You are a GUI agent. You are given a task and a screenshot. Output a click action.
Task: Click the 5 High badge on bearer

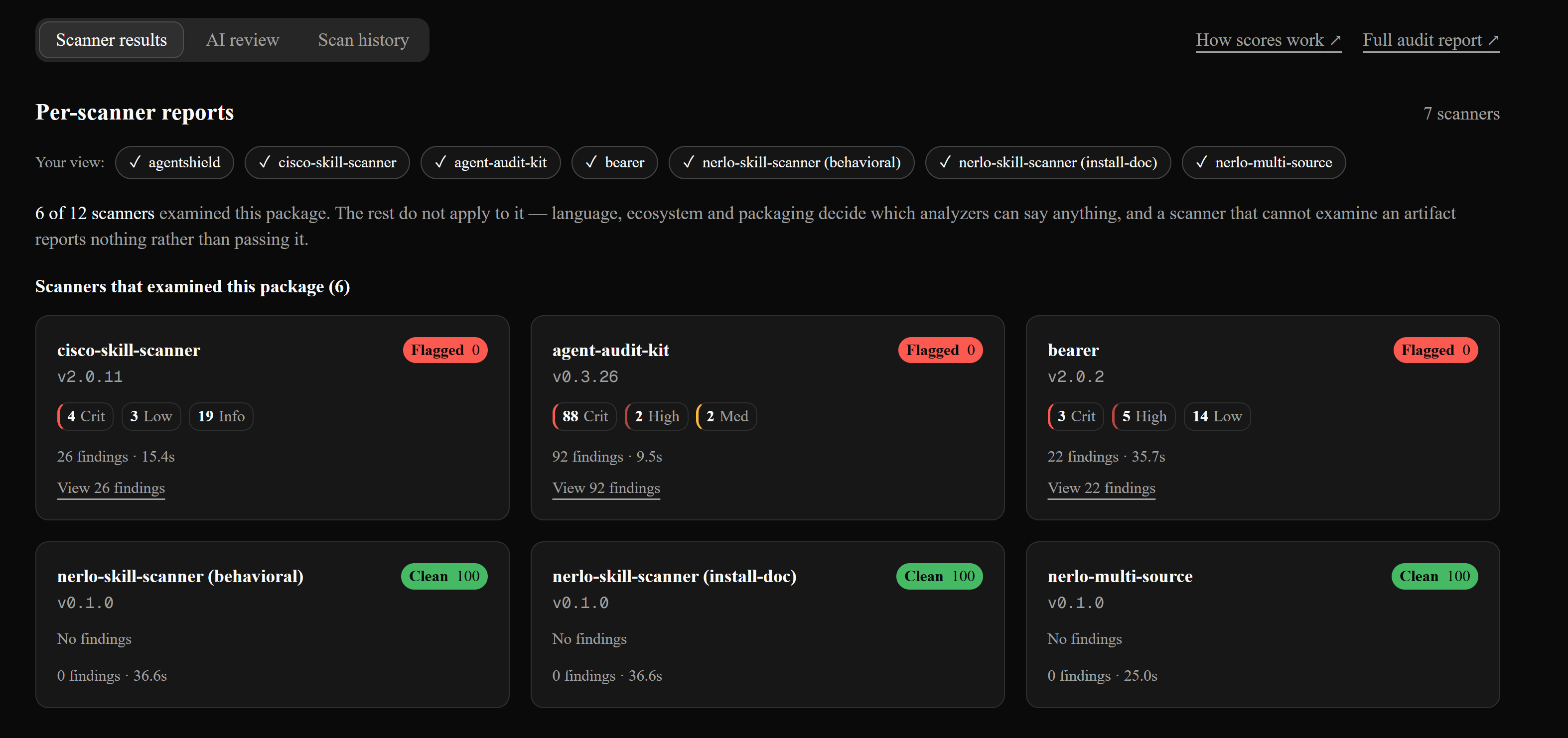(1144, 416)
